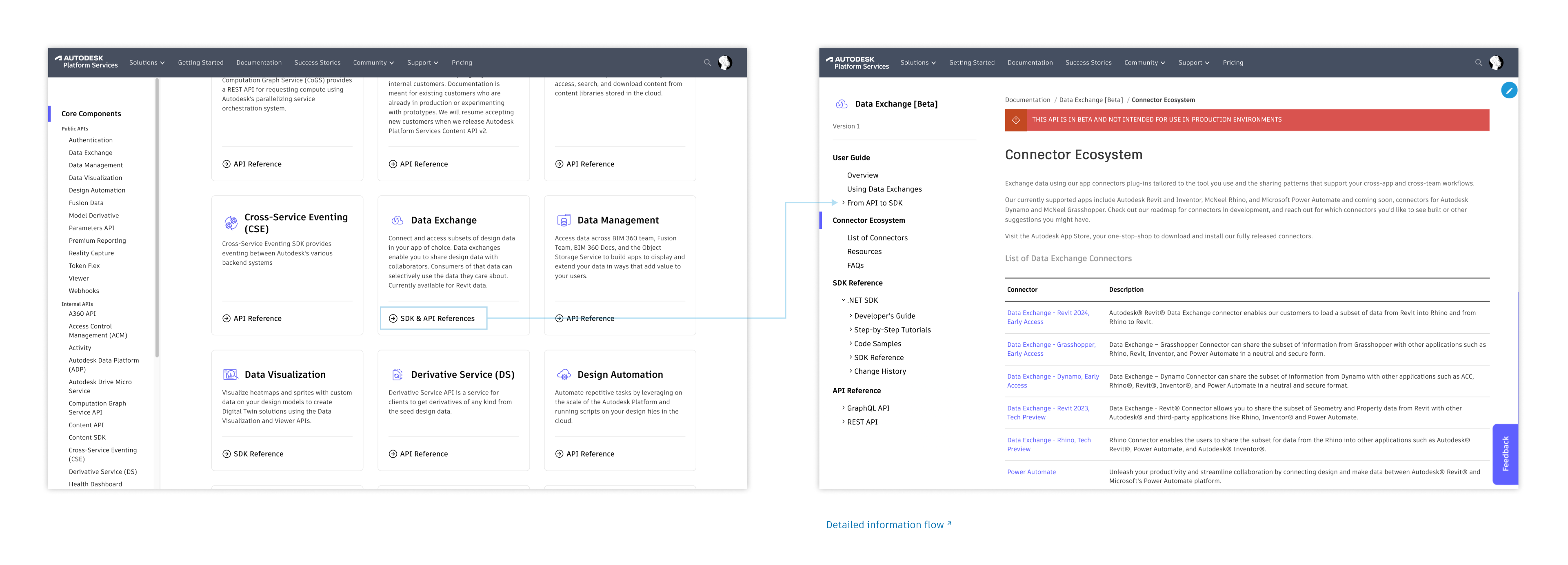
Task: Click the Data Exchange card icon
Action: tap(398, 220)
